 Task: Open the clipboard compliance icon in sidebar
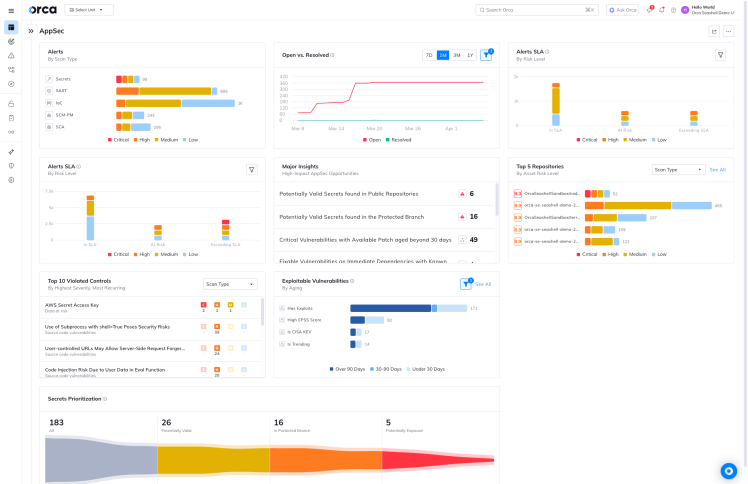(x=11, y=118)
